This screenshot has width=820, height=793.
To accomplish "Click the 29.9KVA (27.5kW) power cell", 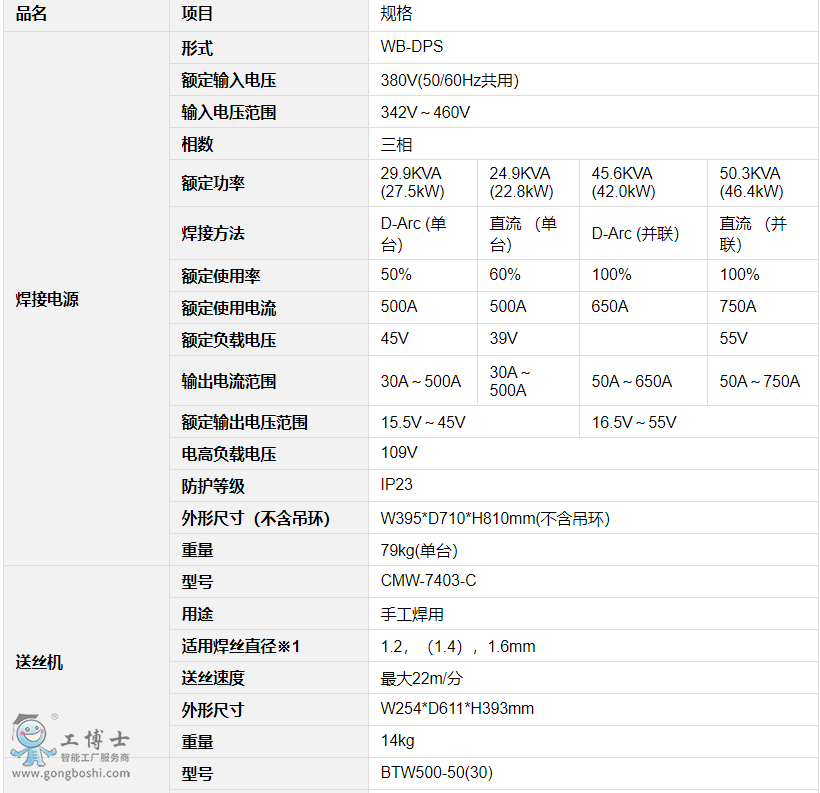I will pyautogui.click(x=413, y=183).
